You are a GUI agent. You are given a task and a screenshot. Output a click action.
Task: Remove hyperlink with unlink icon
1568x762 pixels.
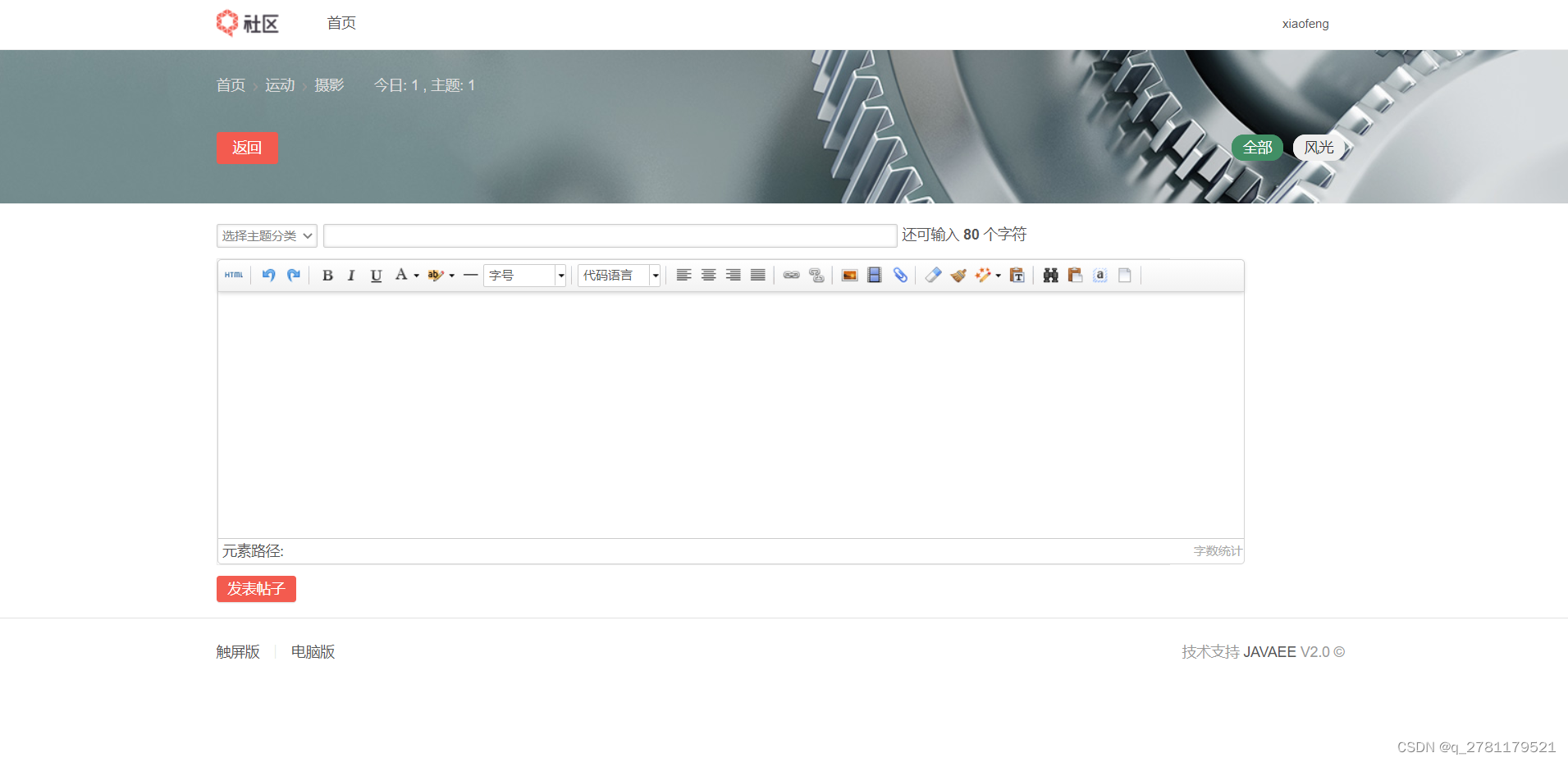tap(816, 276)
